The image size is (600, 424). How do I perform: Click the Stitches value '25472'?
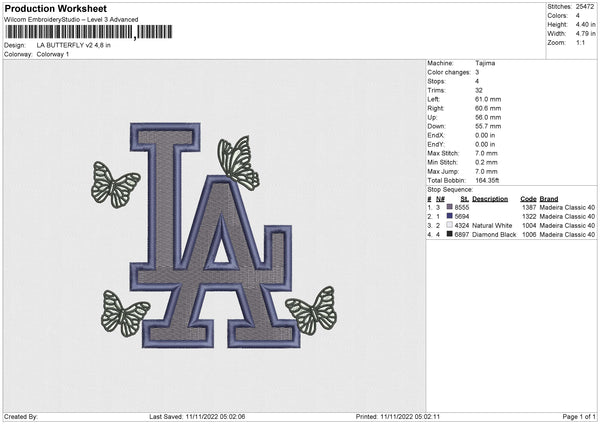tap(585, 7)
